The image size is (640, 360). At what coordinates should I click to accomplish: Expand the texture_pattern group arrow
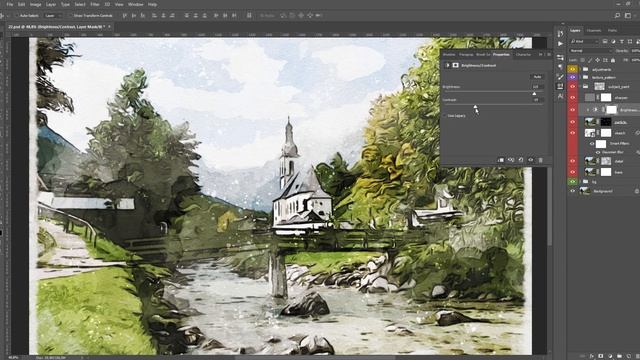(x=580, y=77)
